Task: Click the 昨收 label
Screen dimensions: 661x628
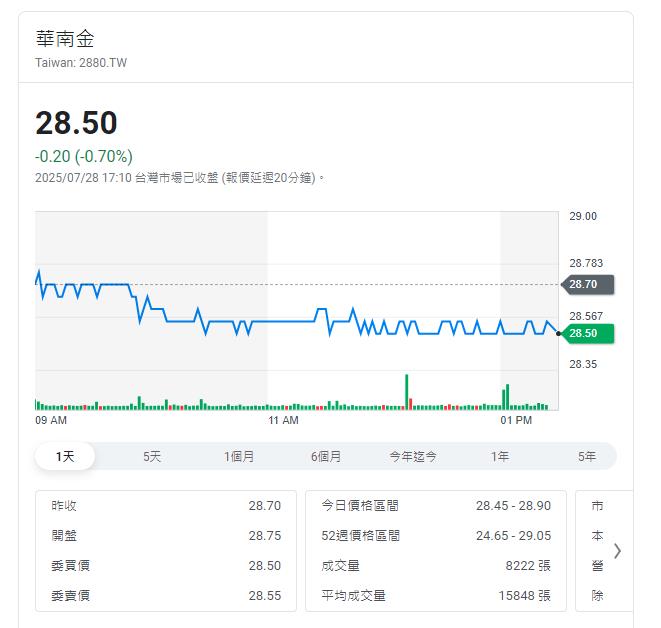Action: (x=64, y=505)
